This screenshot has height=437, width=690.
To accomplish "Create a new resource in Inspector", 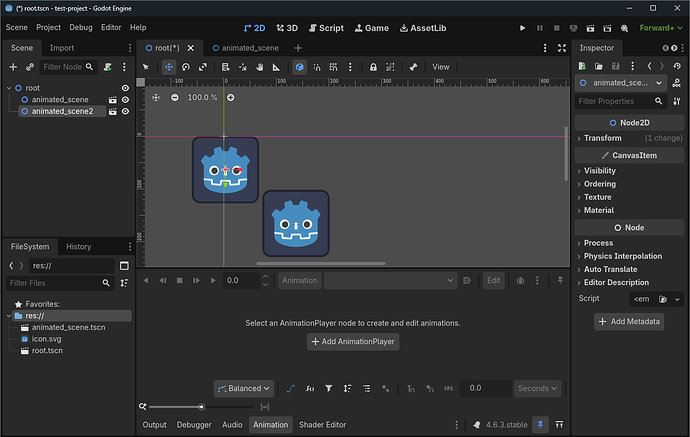I will [582, 66].
